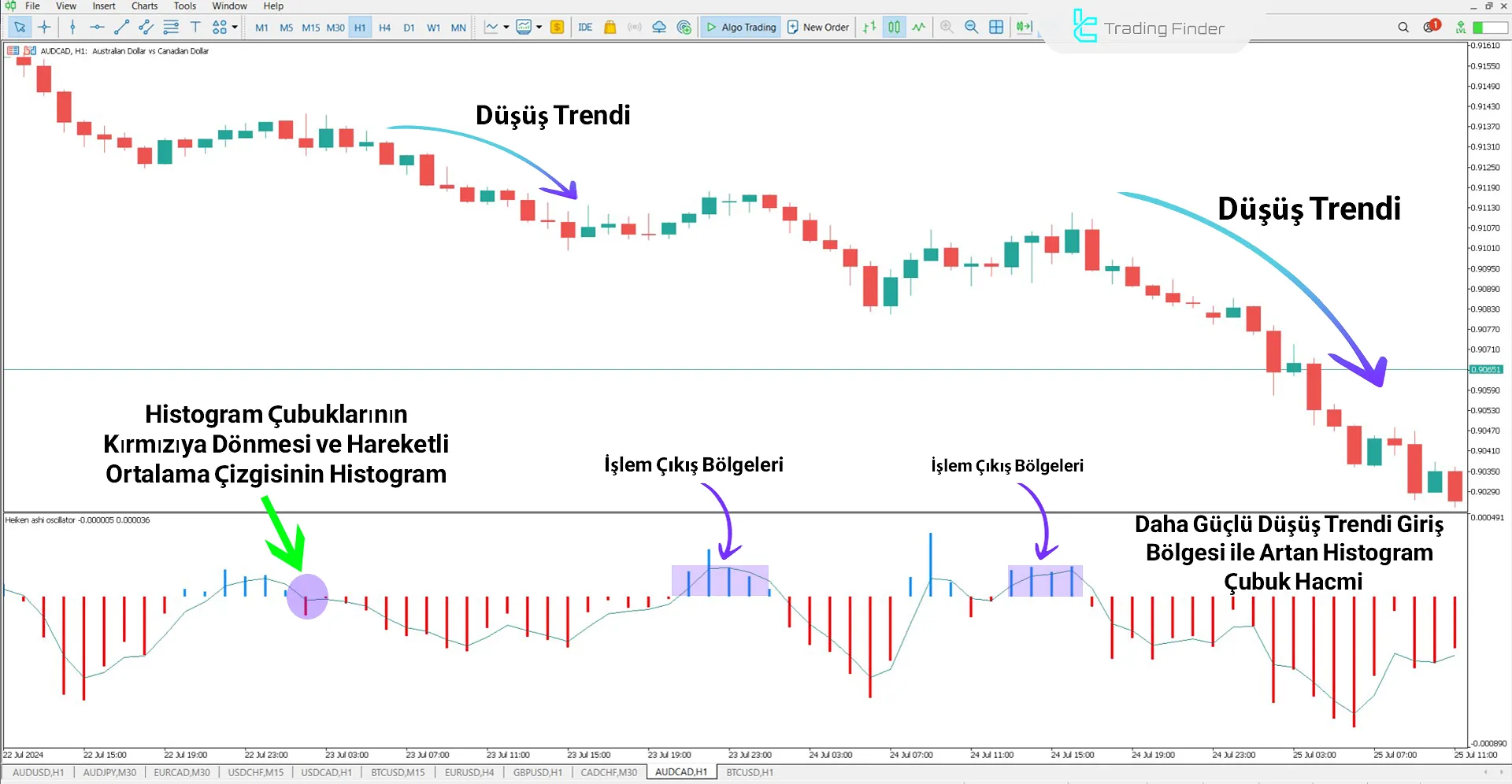The height and width of the screenshot is (784, 1512).
Task: Zoom out the chart
Action: coord(971,28)
